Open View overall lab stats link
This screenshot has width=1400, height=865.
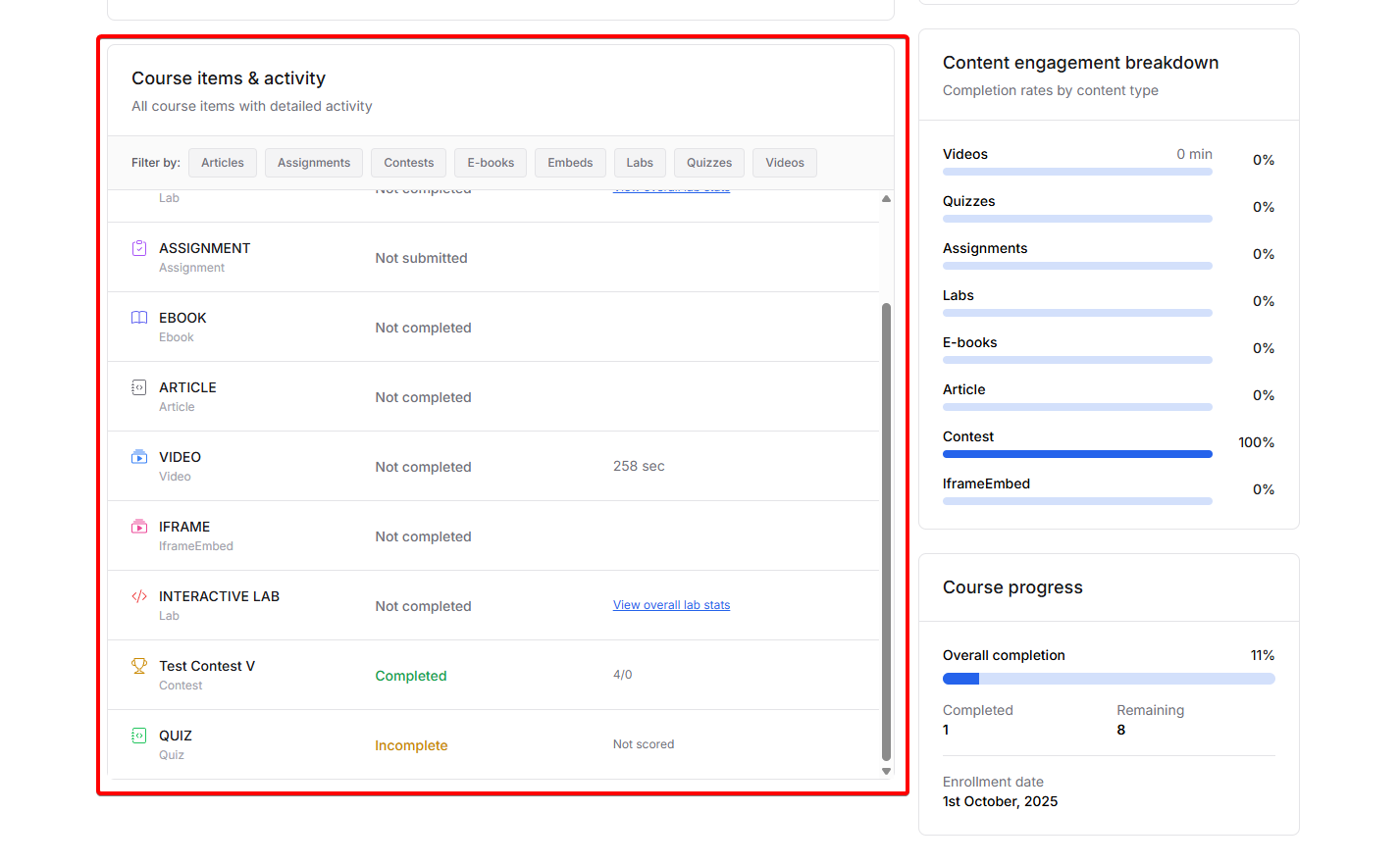click(x=671, y=605)
